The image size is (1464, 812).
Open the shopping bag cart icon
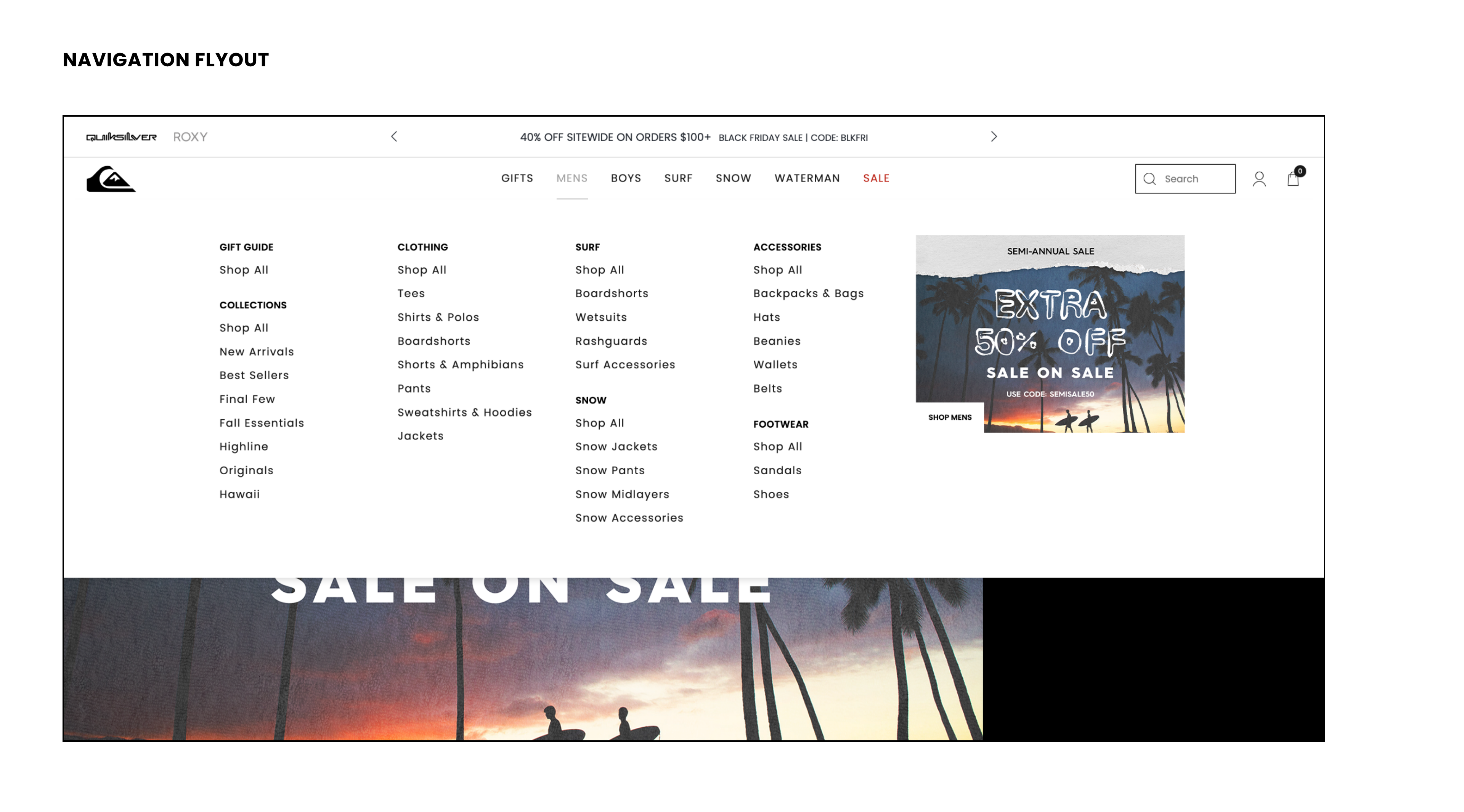pyautogui.click(x=1293, y=179)
